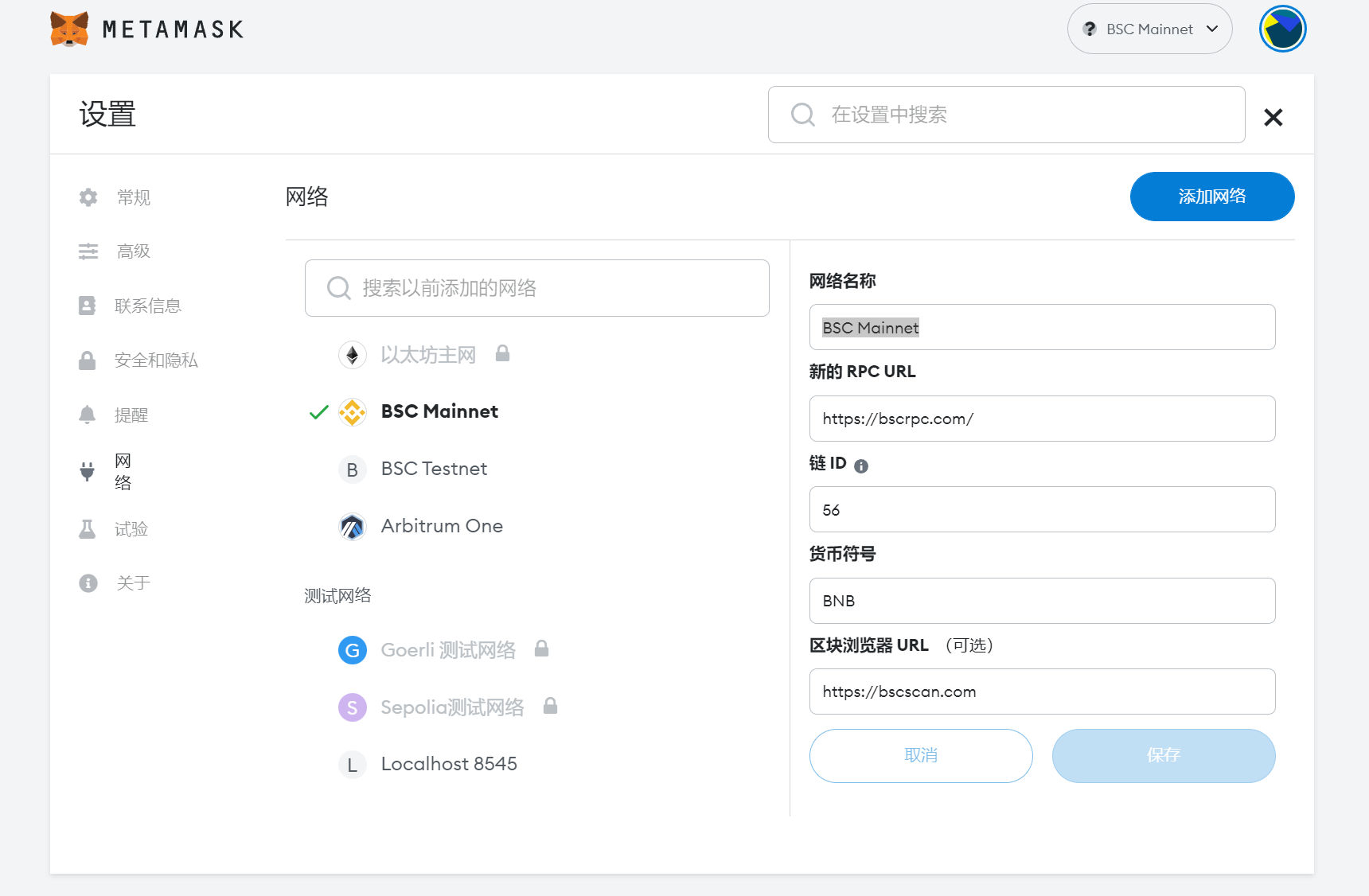Click the Ethereum diamond icon
Screen dimensions: 1369x896
[x=353, y=355]
